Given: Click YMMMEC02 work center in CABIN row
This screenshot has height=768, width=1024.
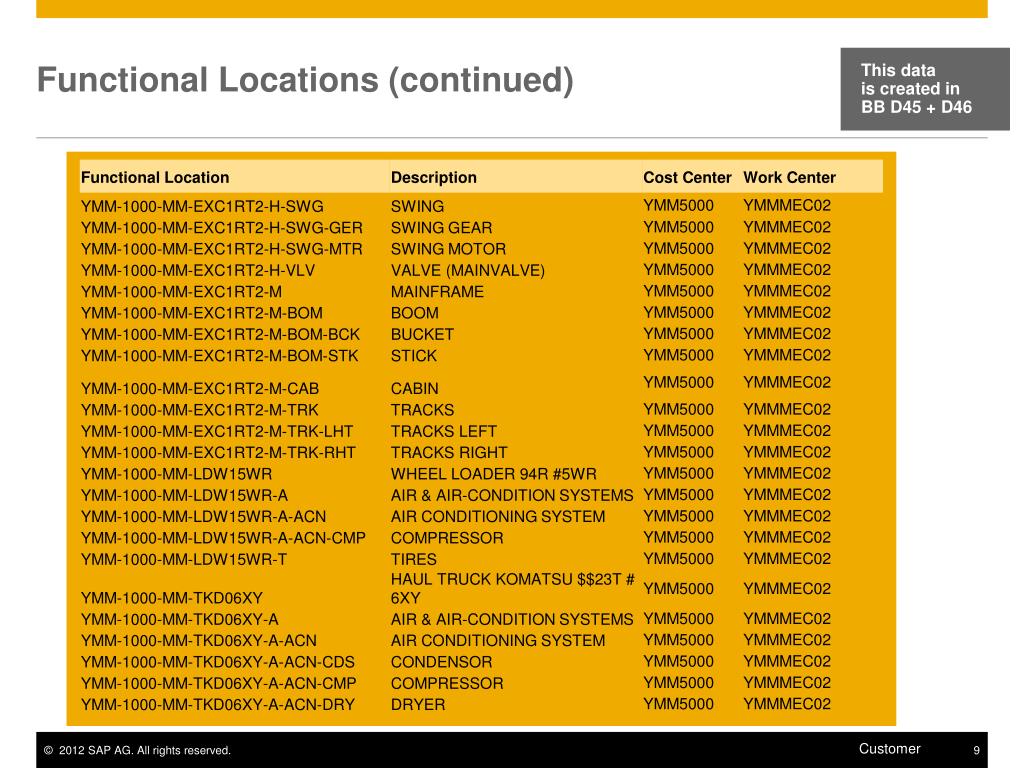Looking at the screenshot, I should [787, 383].
